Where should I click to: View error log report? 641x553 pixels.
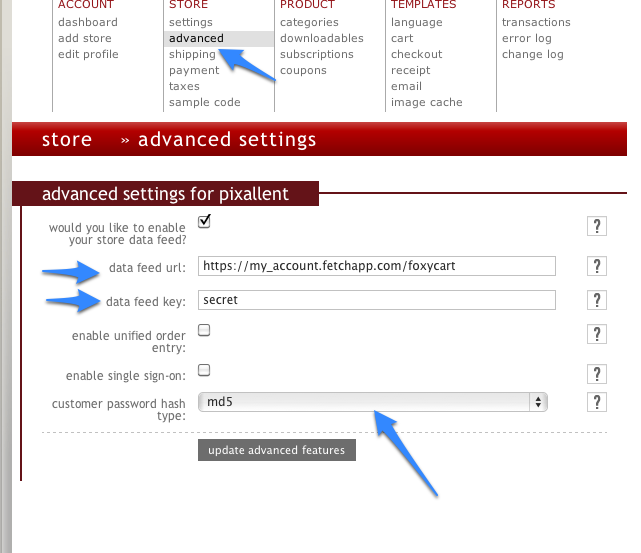coord(527,38)
